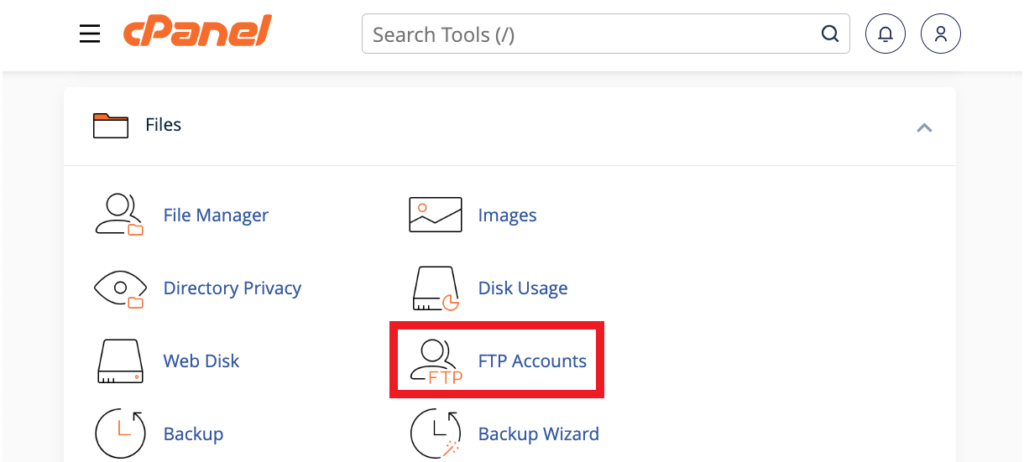1024x462 pixels.
Task: Open the user account menu
Action: coord(940,33)
